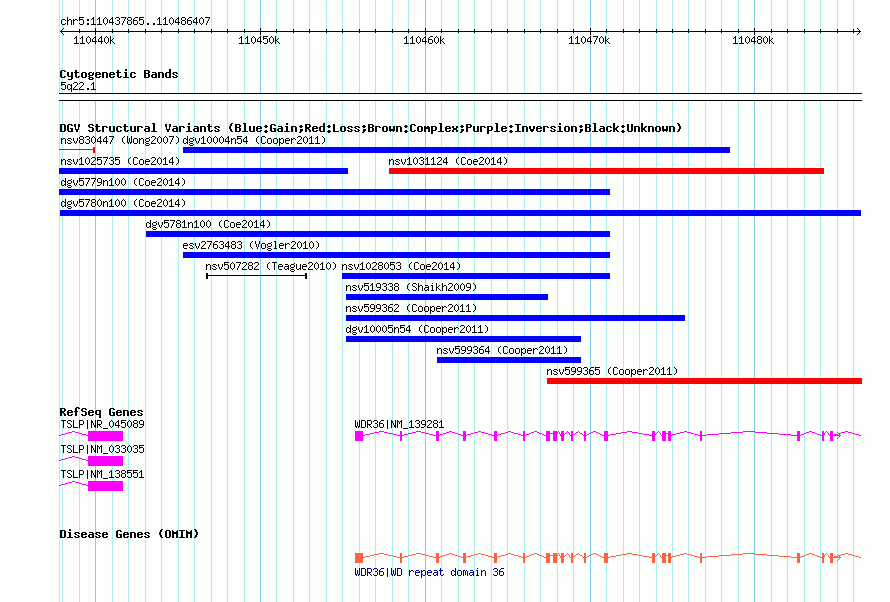Select the dgv5780n100 (Coe2014) full-width bar

coord(460,213)
